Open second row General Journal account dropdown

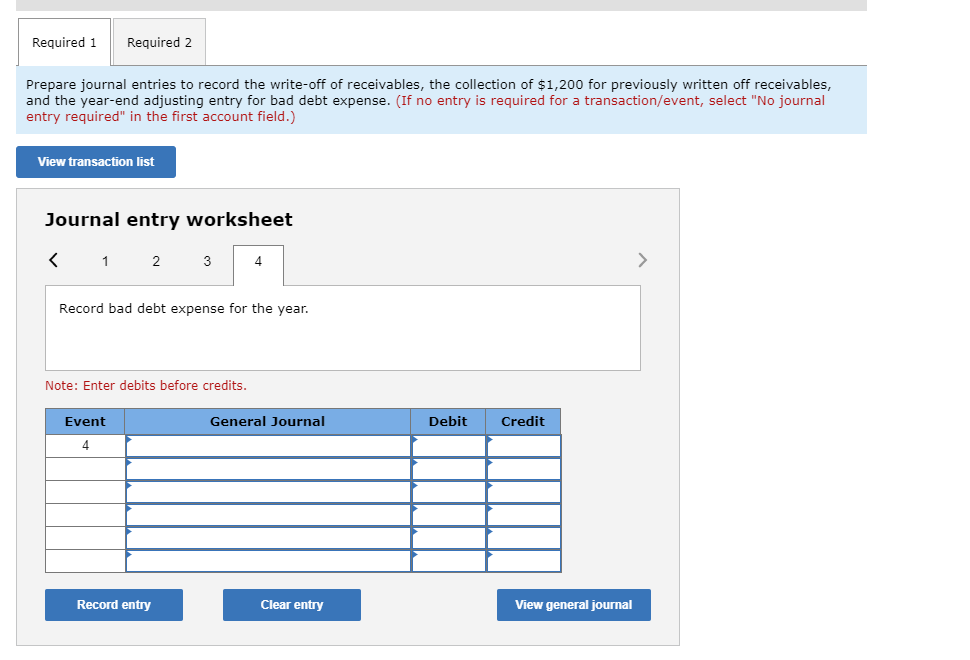coord(268,469)
